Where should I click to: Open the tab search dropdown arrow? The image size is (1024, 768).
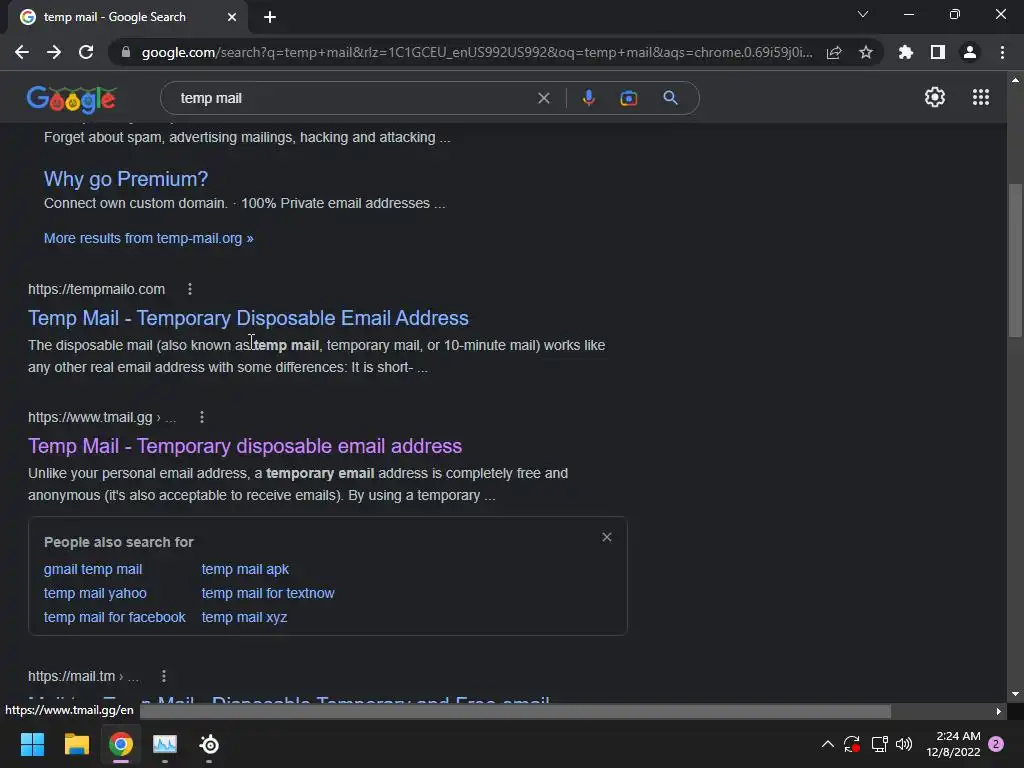pos(863,14)
